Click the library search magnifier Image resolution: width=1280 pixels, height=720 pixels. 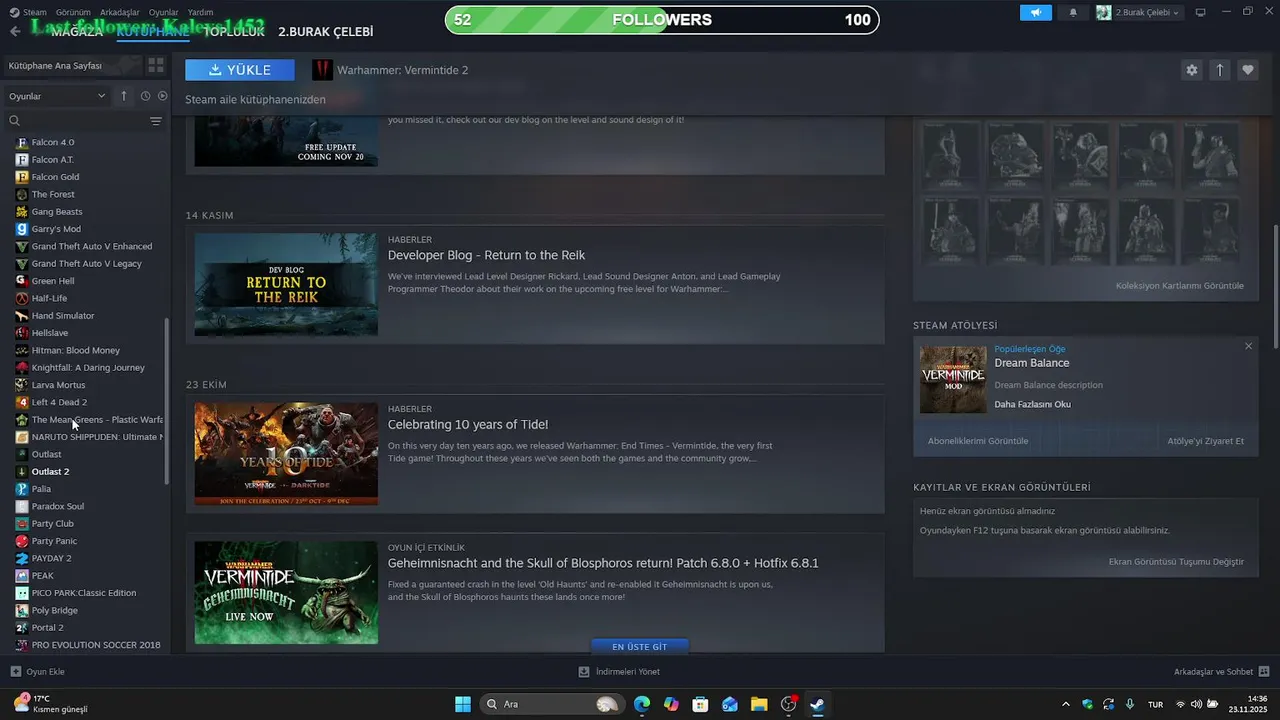click(14, 121)
